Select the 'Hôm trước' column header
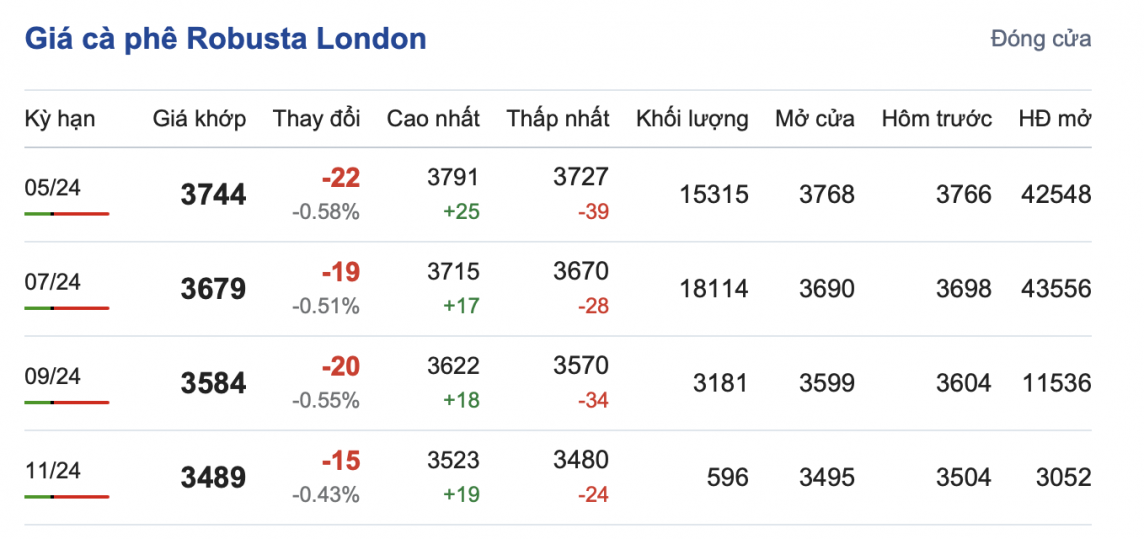 tap(936, 119)
